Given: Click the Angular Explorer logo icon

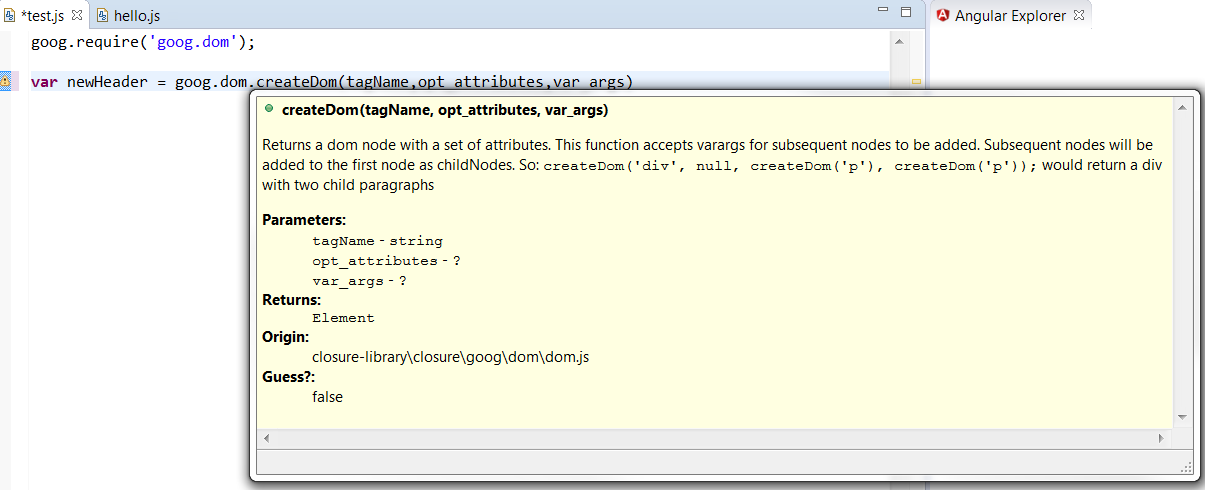Looking at the screenshot, I should click(x=943, y=15).
